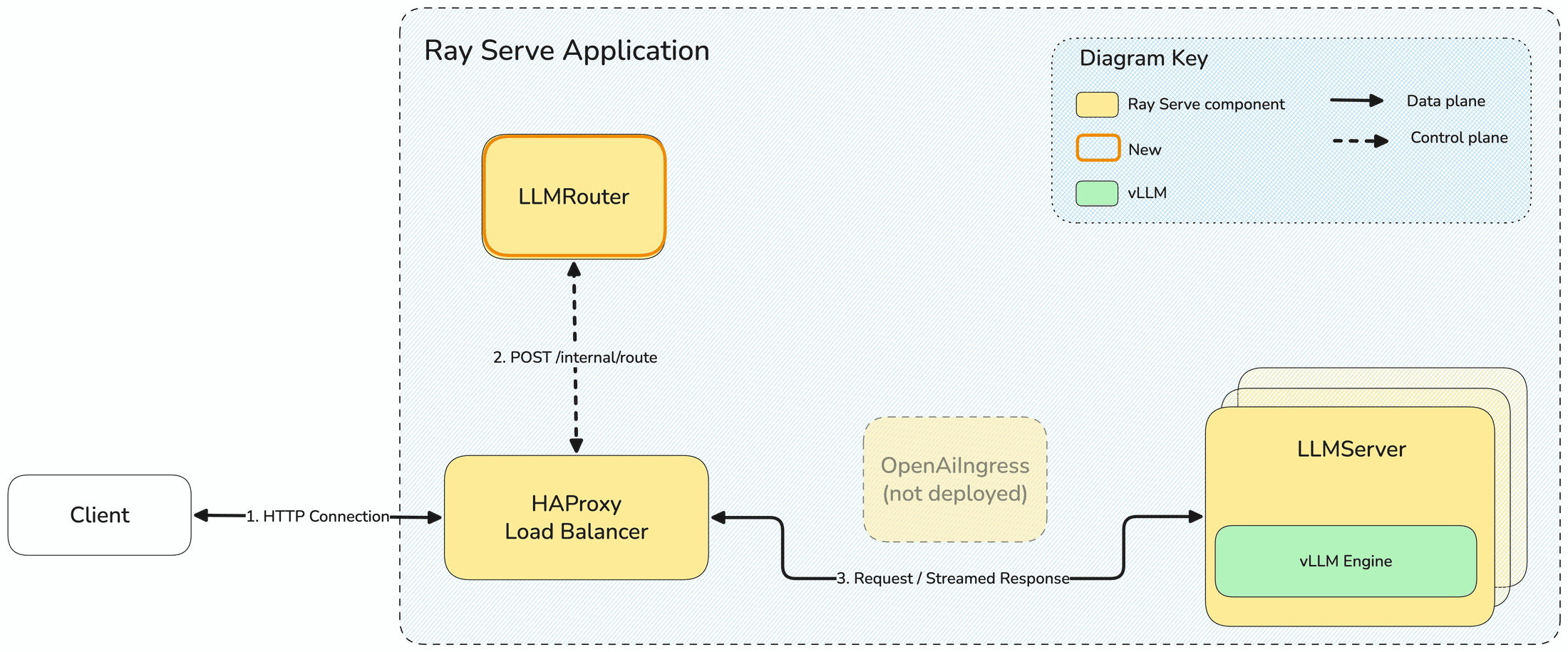Click the yellow Ray Serve component swatch
Viewport: 1568px width, 652px height.
pos(1097,105)
